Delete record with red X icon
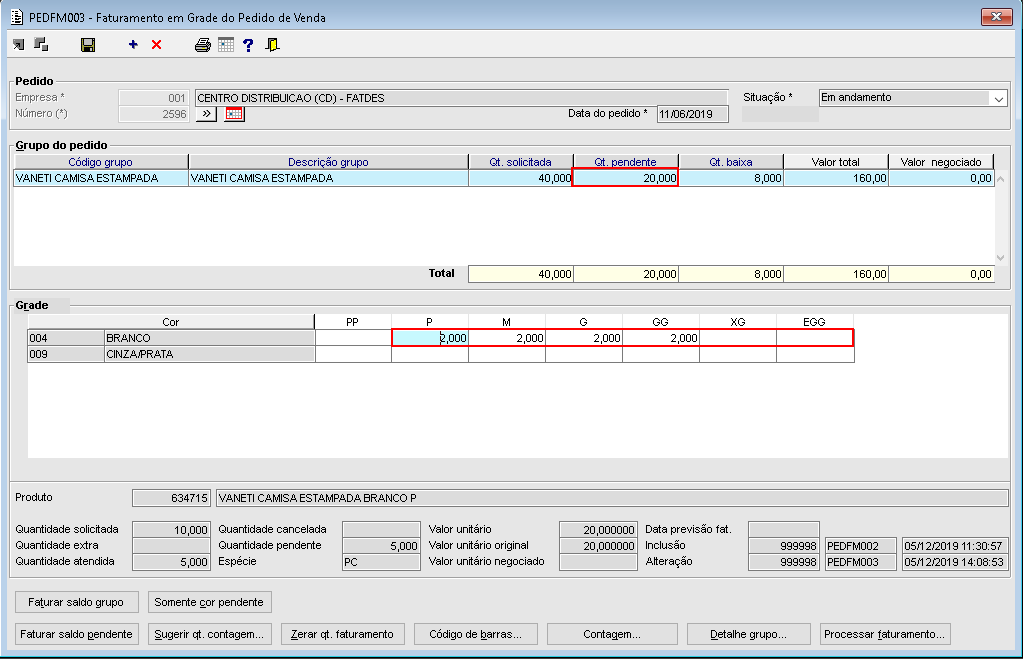The image size is (1023, 659). click(x=157, y=44)
